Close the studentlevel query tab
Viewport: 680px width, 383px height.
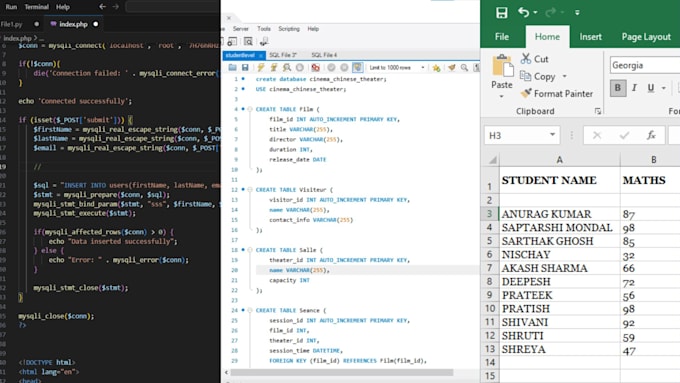coord(261,56)
